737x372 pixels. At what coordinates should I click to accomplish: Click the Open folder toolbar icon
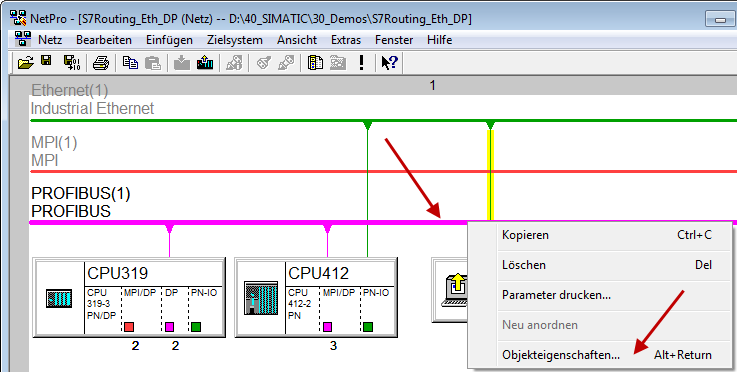click(x=26, y=63)
